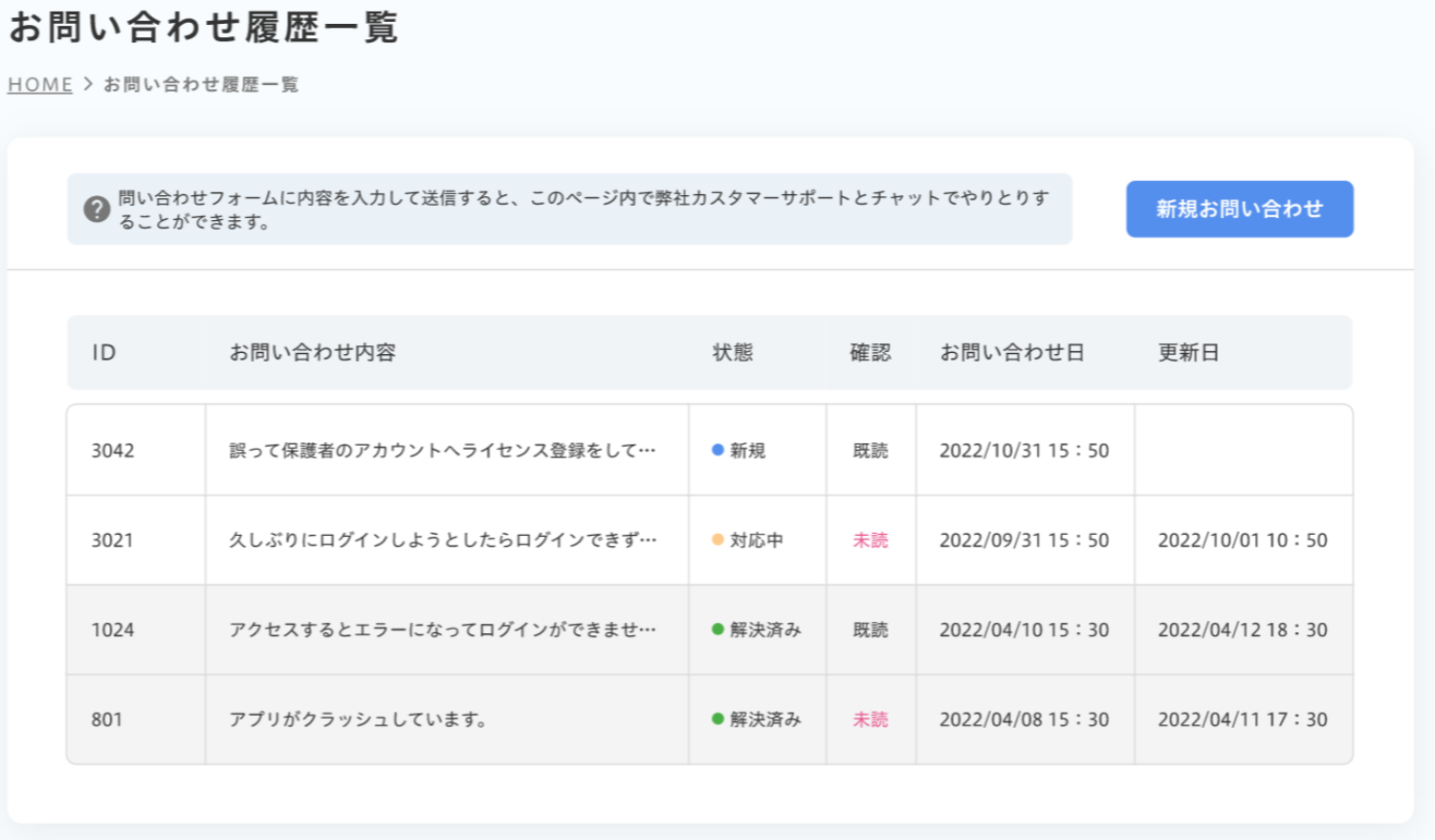Select inquiry ID 801

[107, 720]
